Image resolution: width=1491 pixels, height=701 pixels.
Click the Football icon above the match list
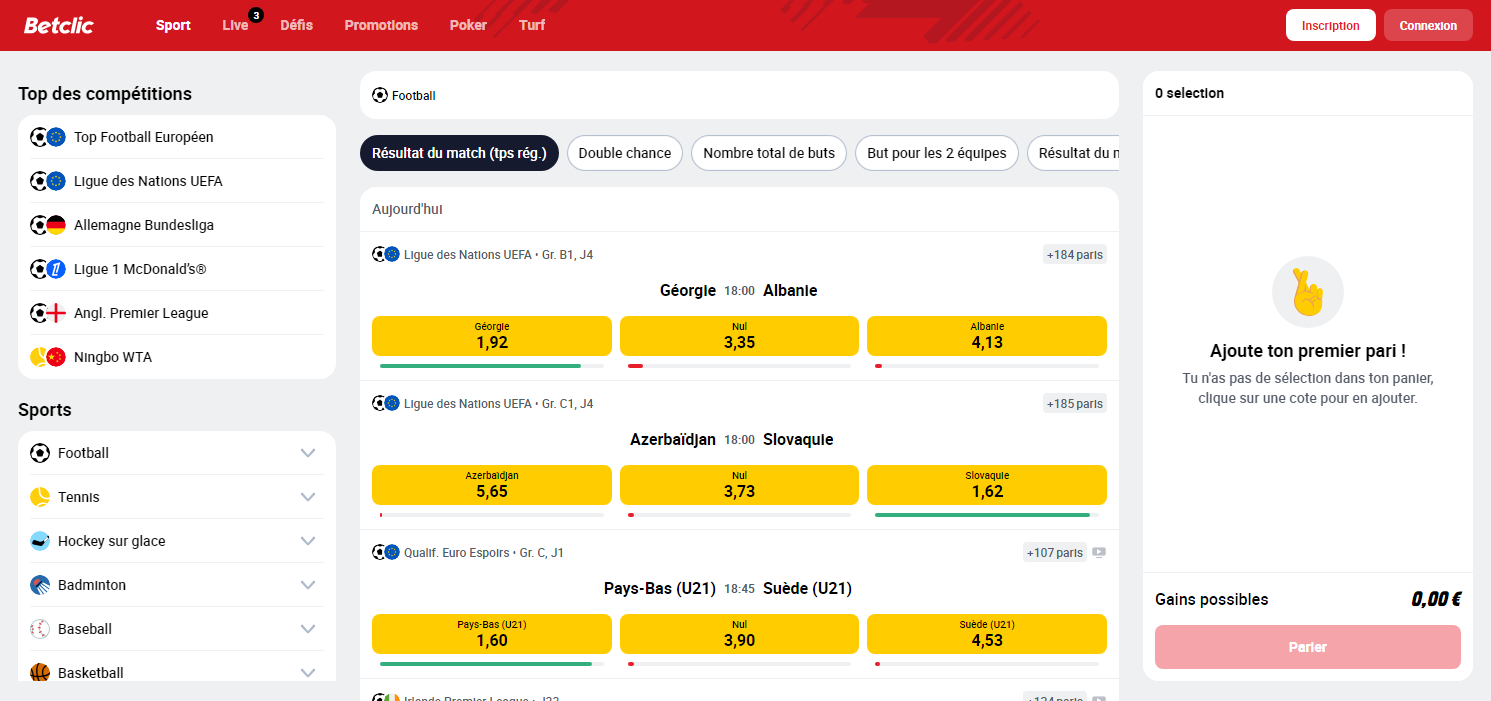click(379, 95)
